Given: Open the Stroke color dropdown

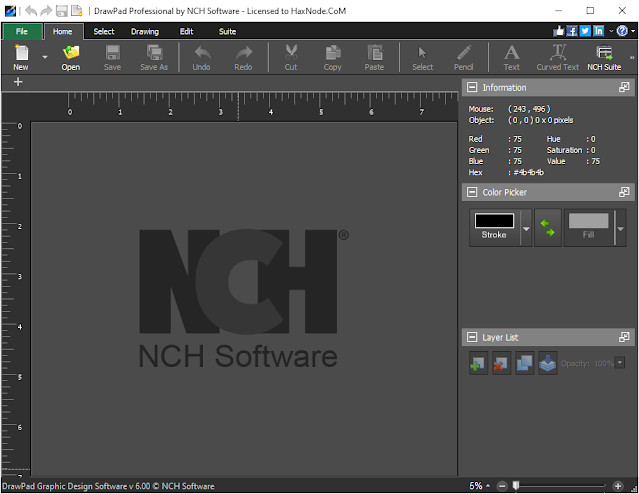Looking at the screenshot, I should tap(526, 228).
